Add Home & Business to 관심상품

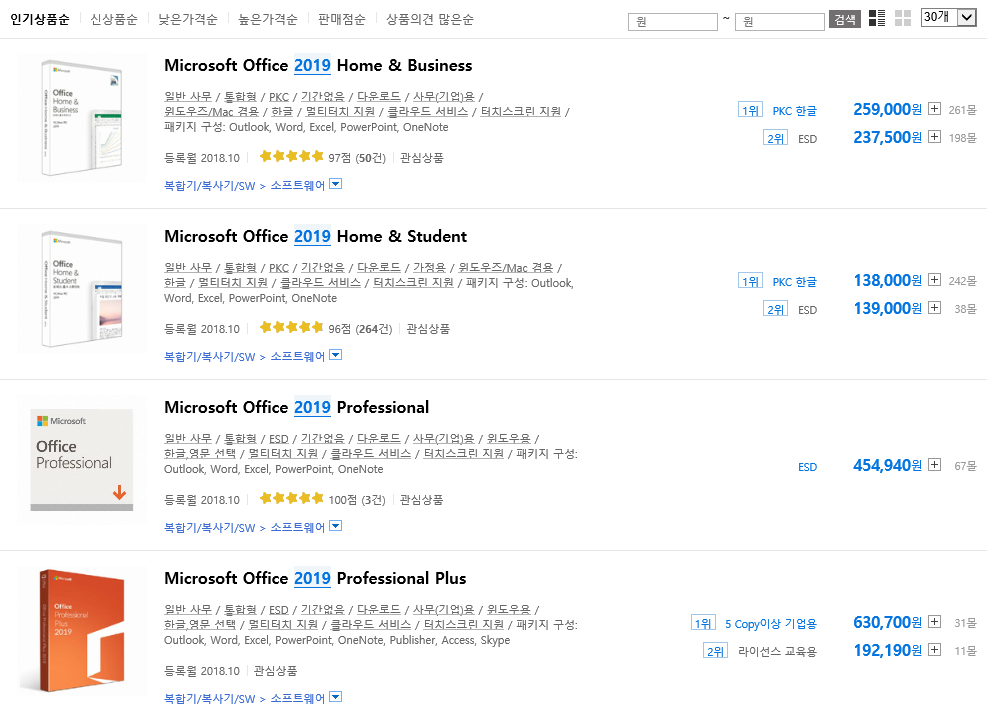[x=421, y=157]
